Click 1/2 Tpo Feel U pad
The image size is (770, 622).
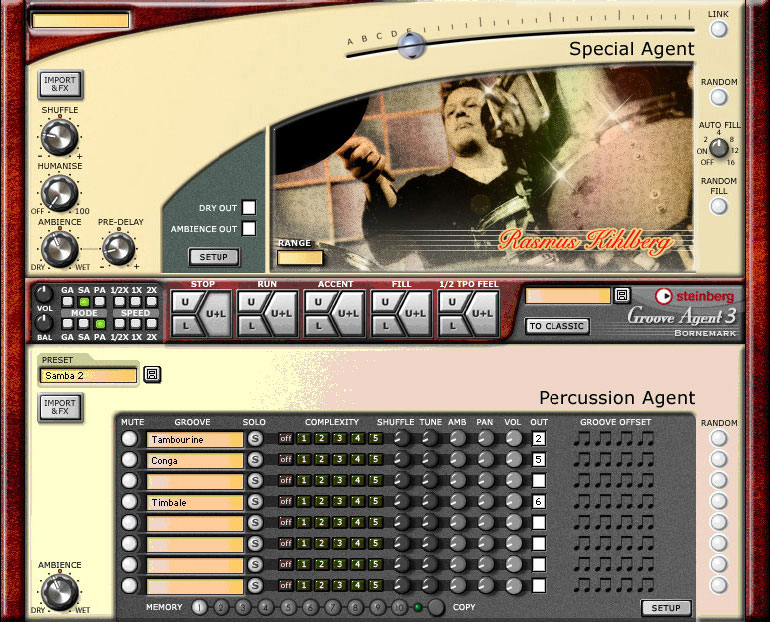tap(452, 302)
